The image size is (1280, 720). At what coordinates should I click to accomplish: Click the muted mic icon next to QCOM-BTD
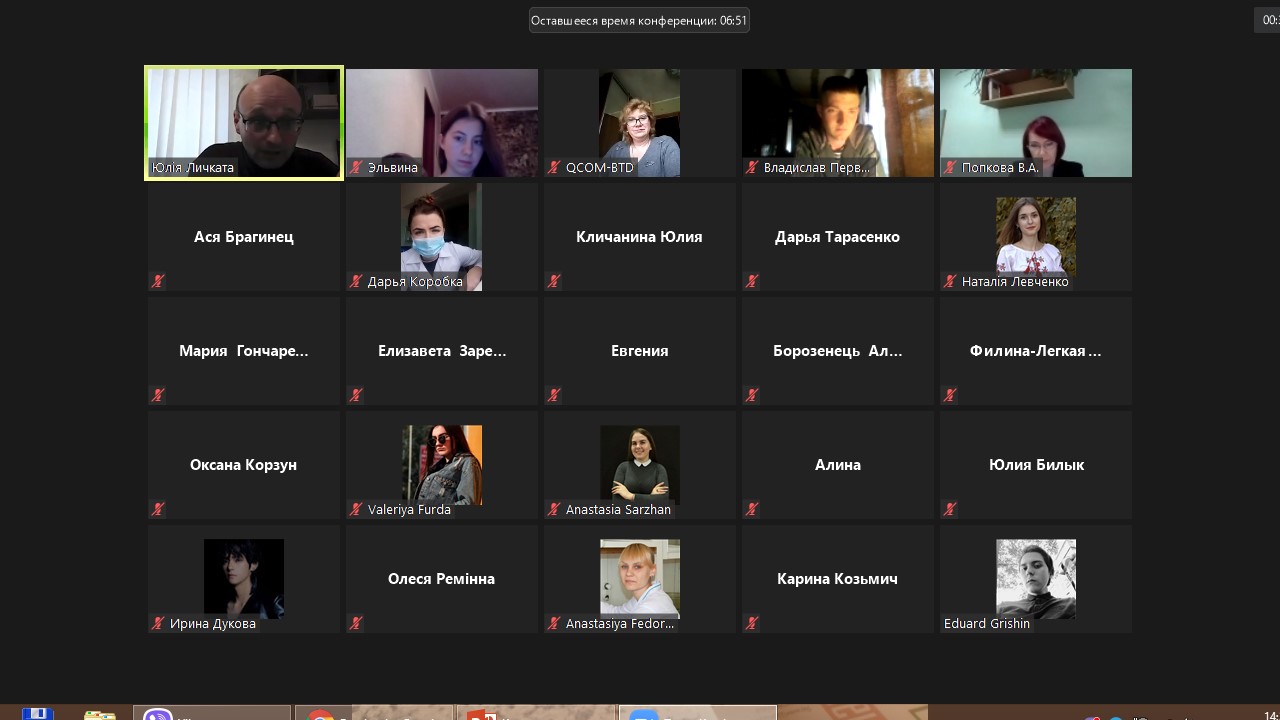554,168
